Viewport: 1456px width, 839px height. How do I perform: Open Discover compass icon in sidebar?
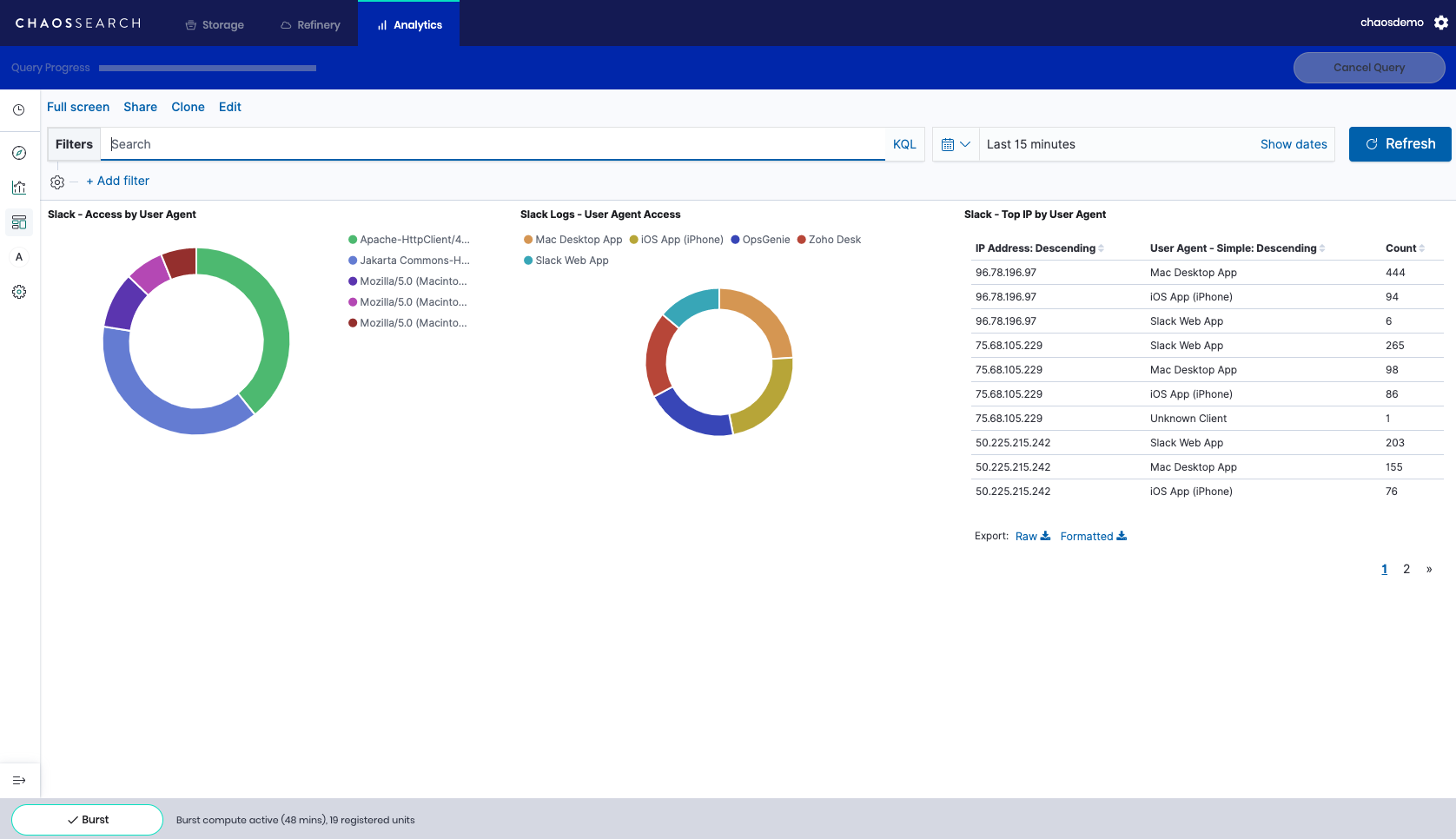tap(19, 153)
